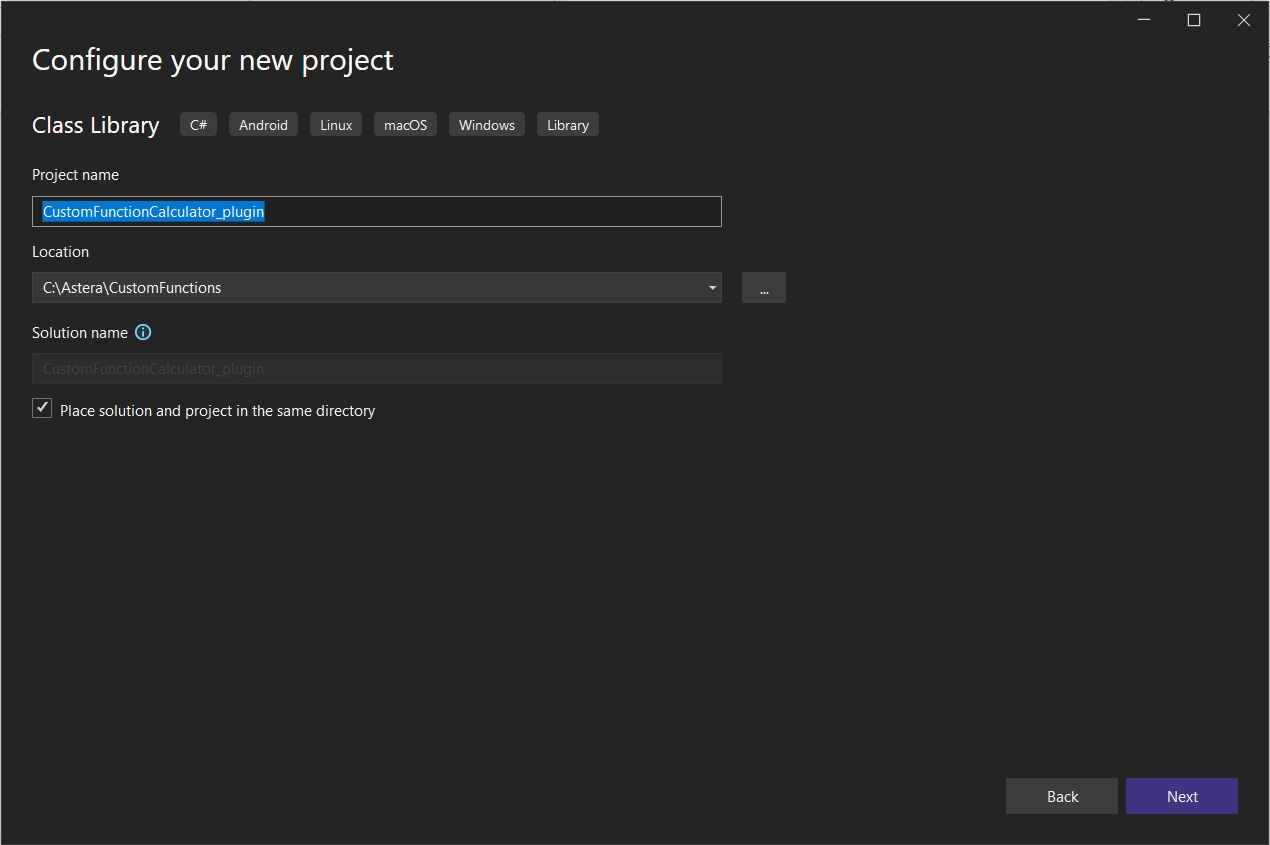Minimize the Configure project window
This screenshot has width=1270, height=845.
(1144, 20)
